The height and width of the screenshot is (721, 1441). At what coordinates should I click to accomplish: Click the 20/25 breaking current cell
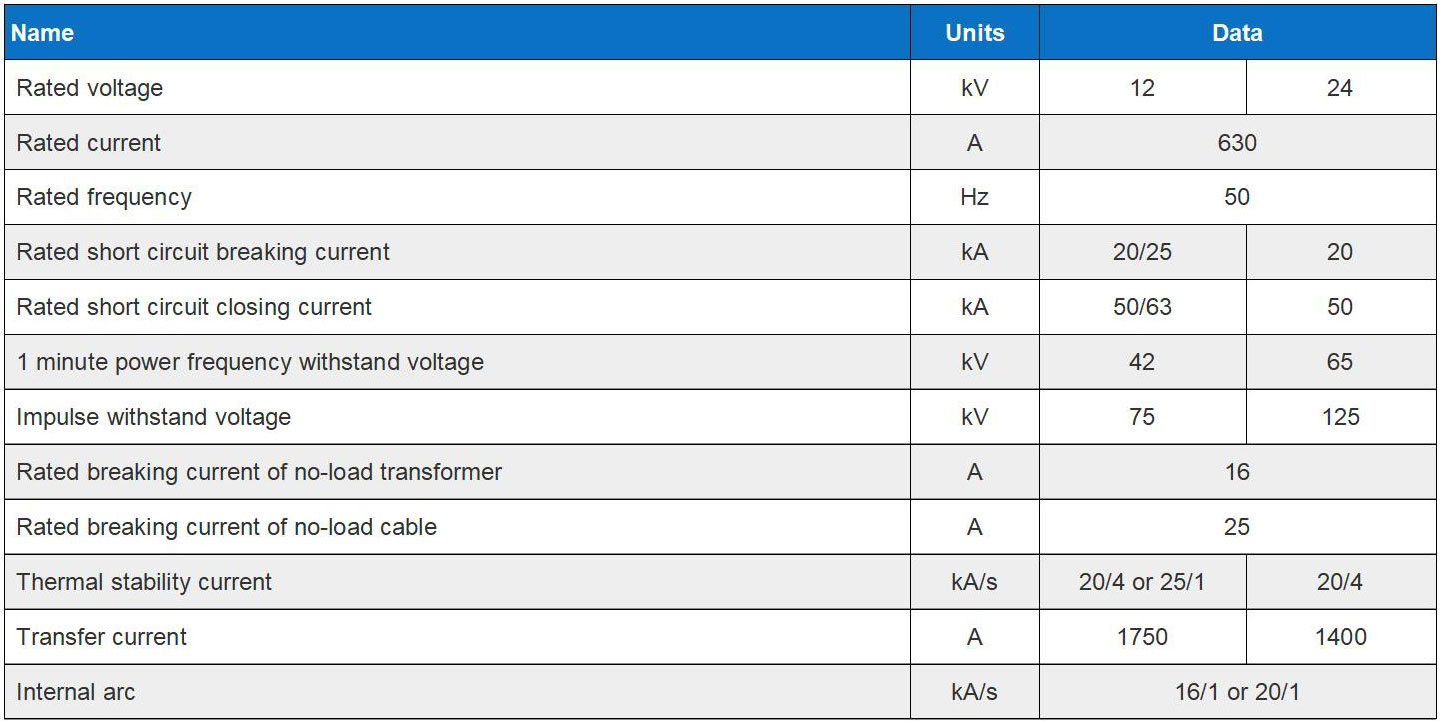[1142, 252]
